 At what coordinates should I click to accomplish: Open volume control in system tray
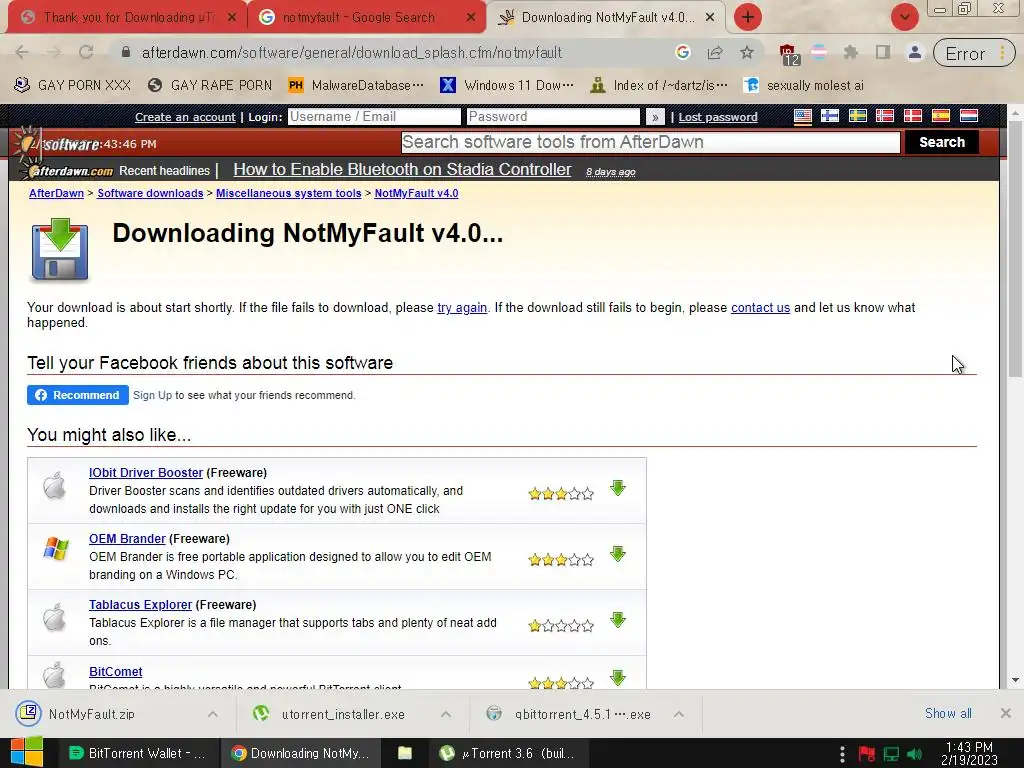915,754
